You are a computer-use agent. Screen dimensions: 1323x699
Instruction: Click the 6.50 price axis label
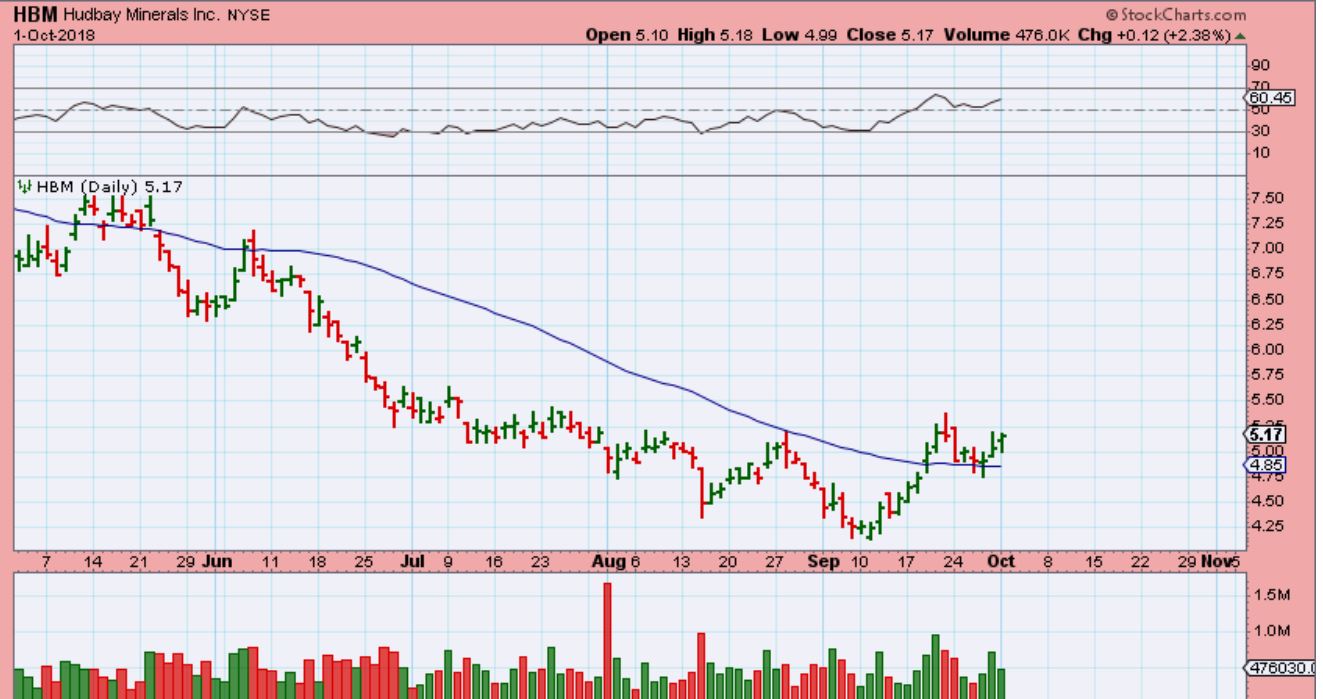click(1266, 299)
